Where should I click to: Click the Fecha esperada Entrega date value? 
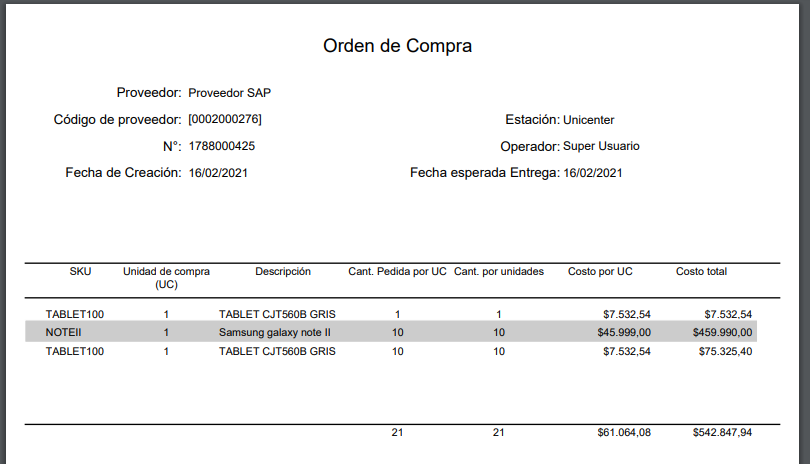coord(593,173)
